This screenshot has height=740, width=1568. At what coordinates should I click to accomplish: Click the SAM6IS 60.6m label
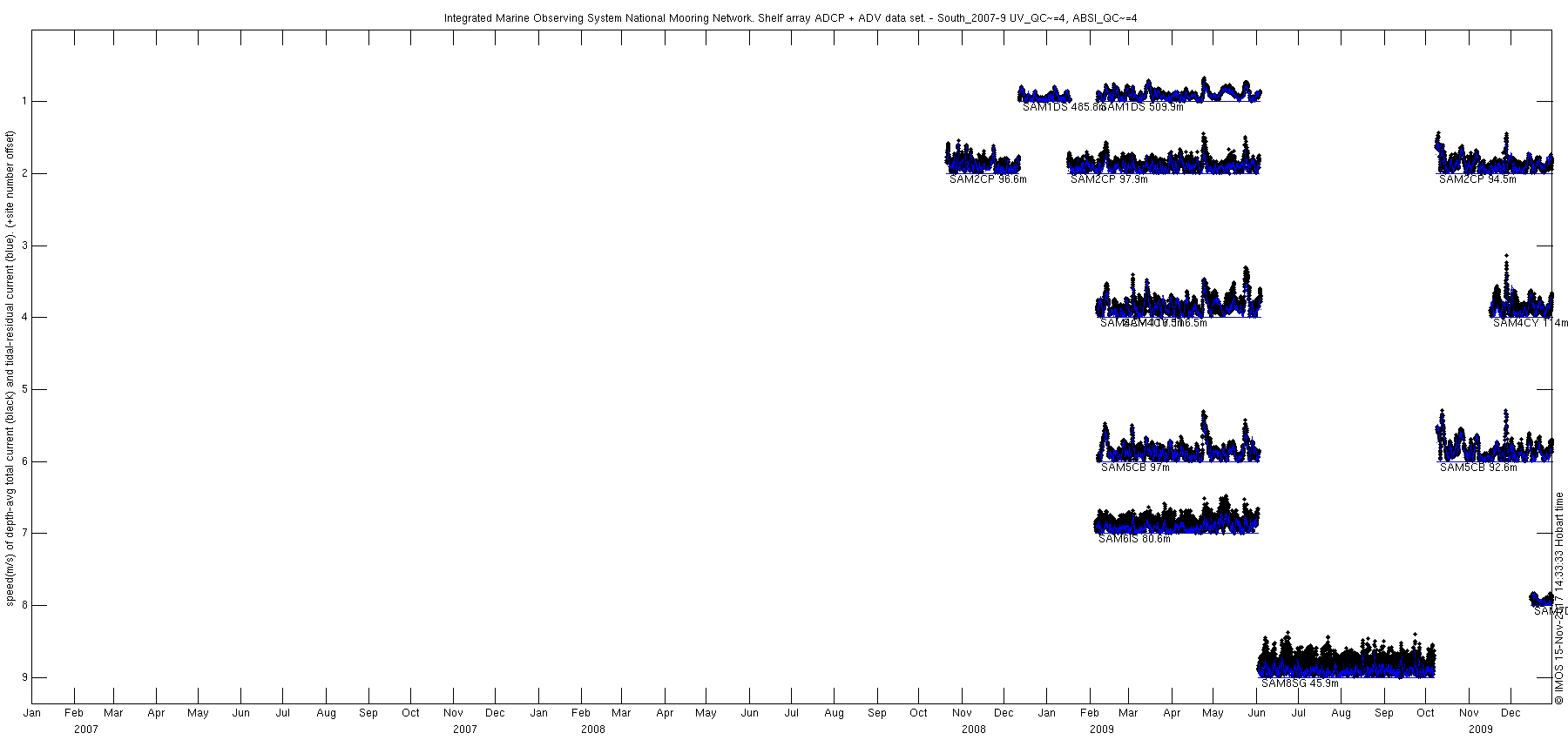[1134, 539]
